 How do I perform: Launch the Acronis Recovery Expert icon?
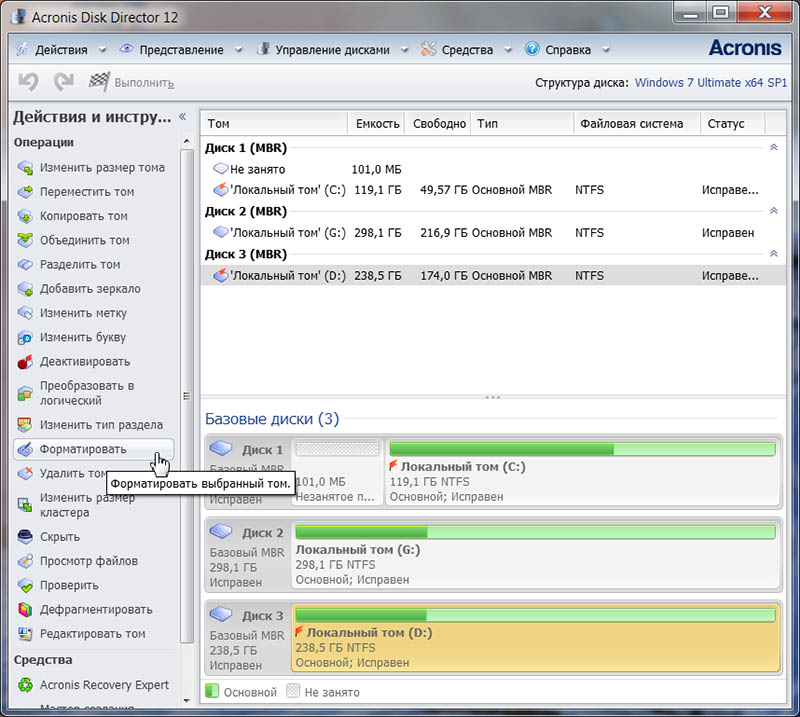pos(25,685)
